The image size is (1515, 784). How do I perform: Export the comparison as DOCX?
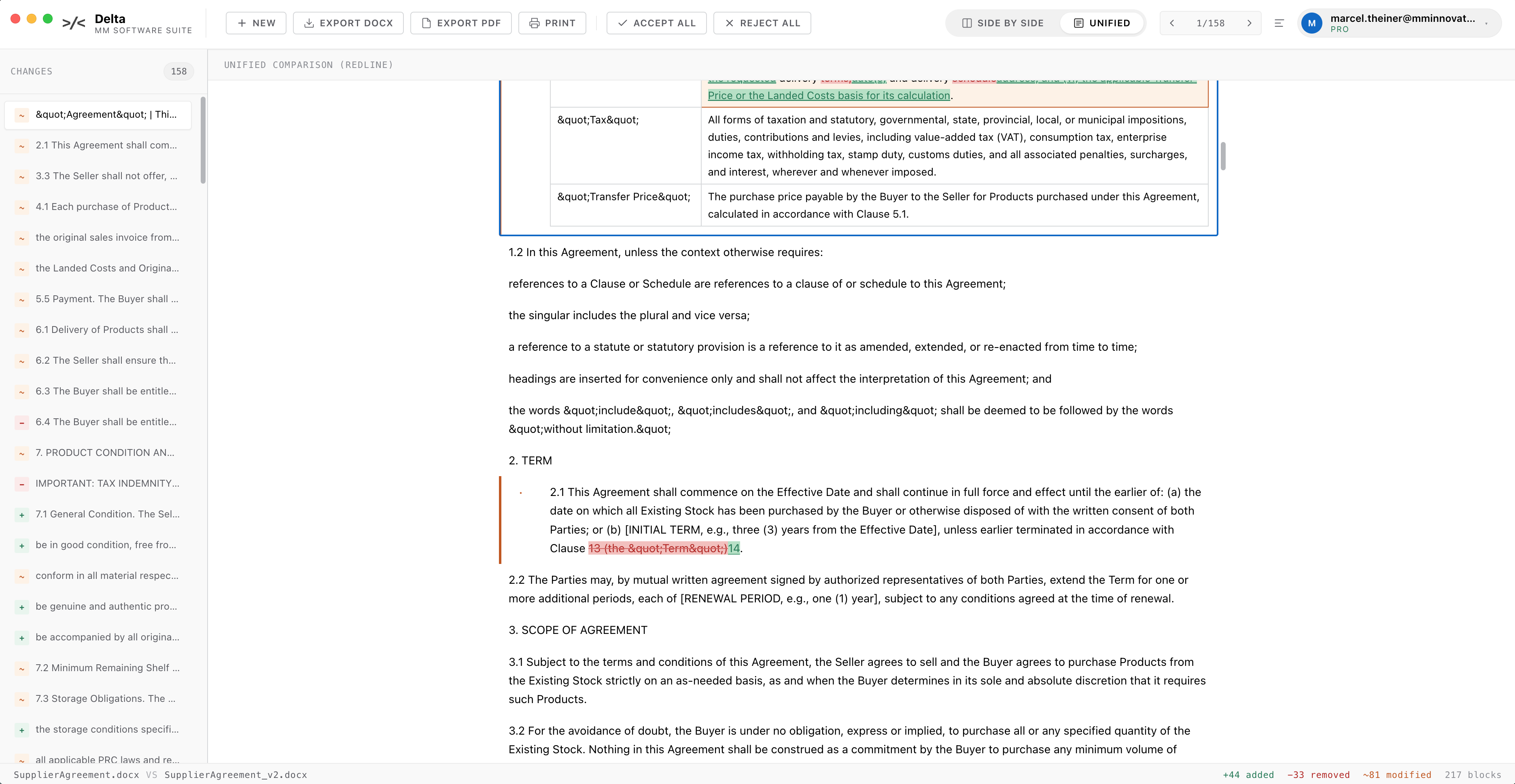coord(348,23)
